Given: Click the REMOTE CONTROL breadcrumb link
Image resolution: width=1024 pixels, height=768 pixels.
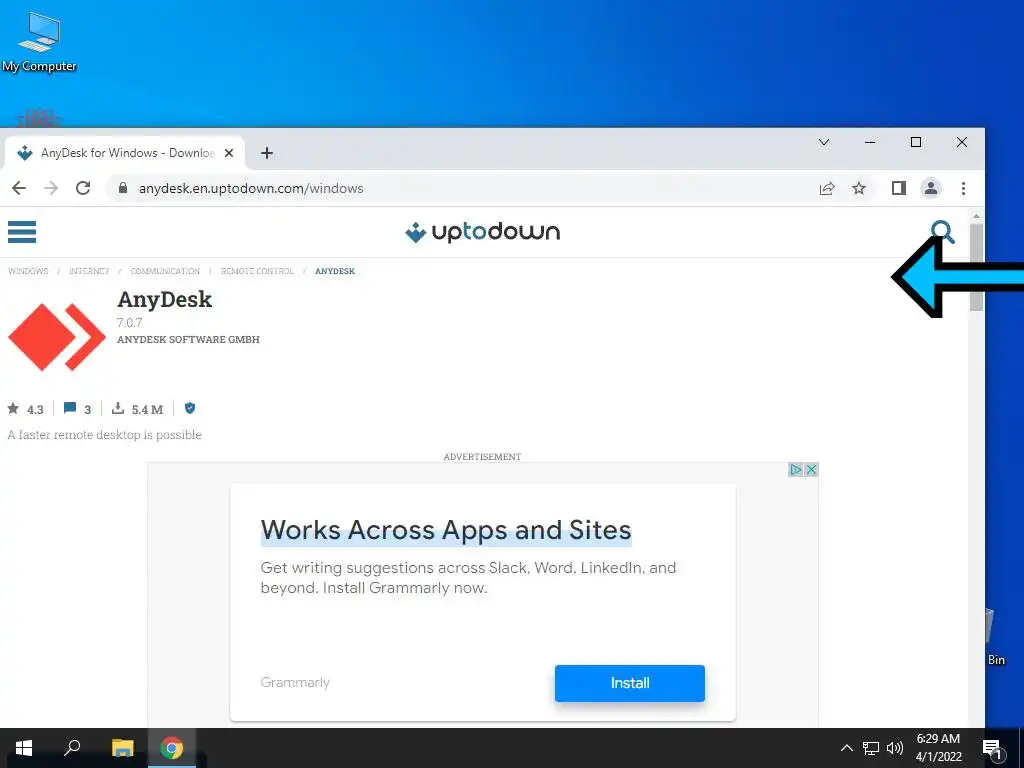Looking at the screenshot, I should click(257, 271).
